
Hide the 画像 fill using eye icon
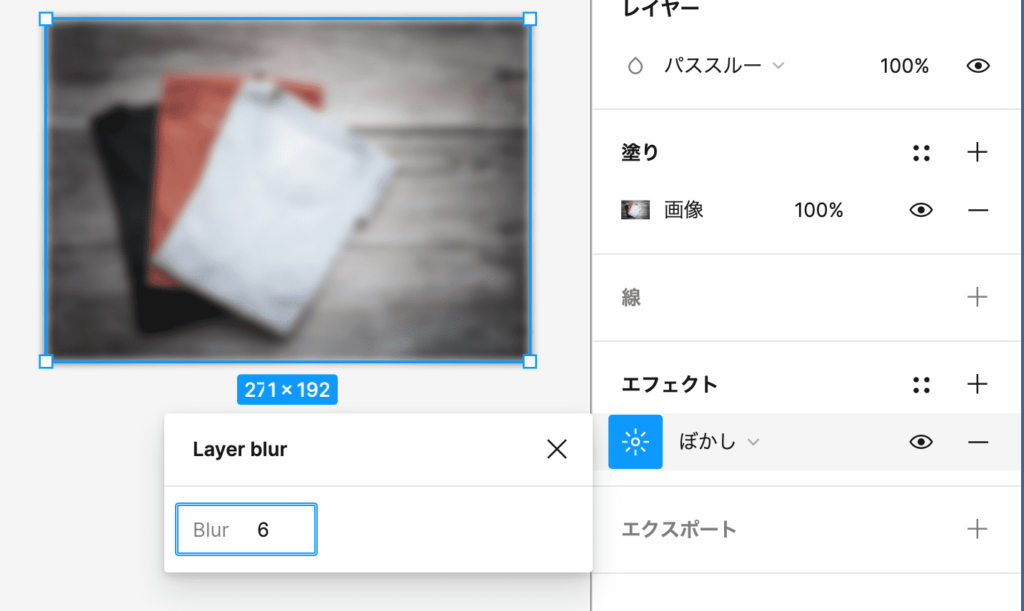tap(921, 210)
